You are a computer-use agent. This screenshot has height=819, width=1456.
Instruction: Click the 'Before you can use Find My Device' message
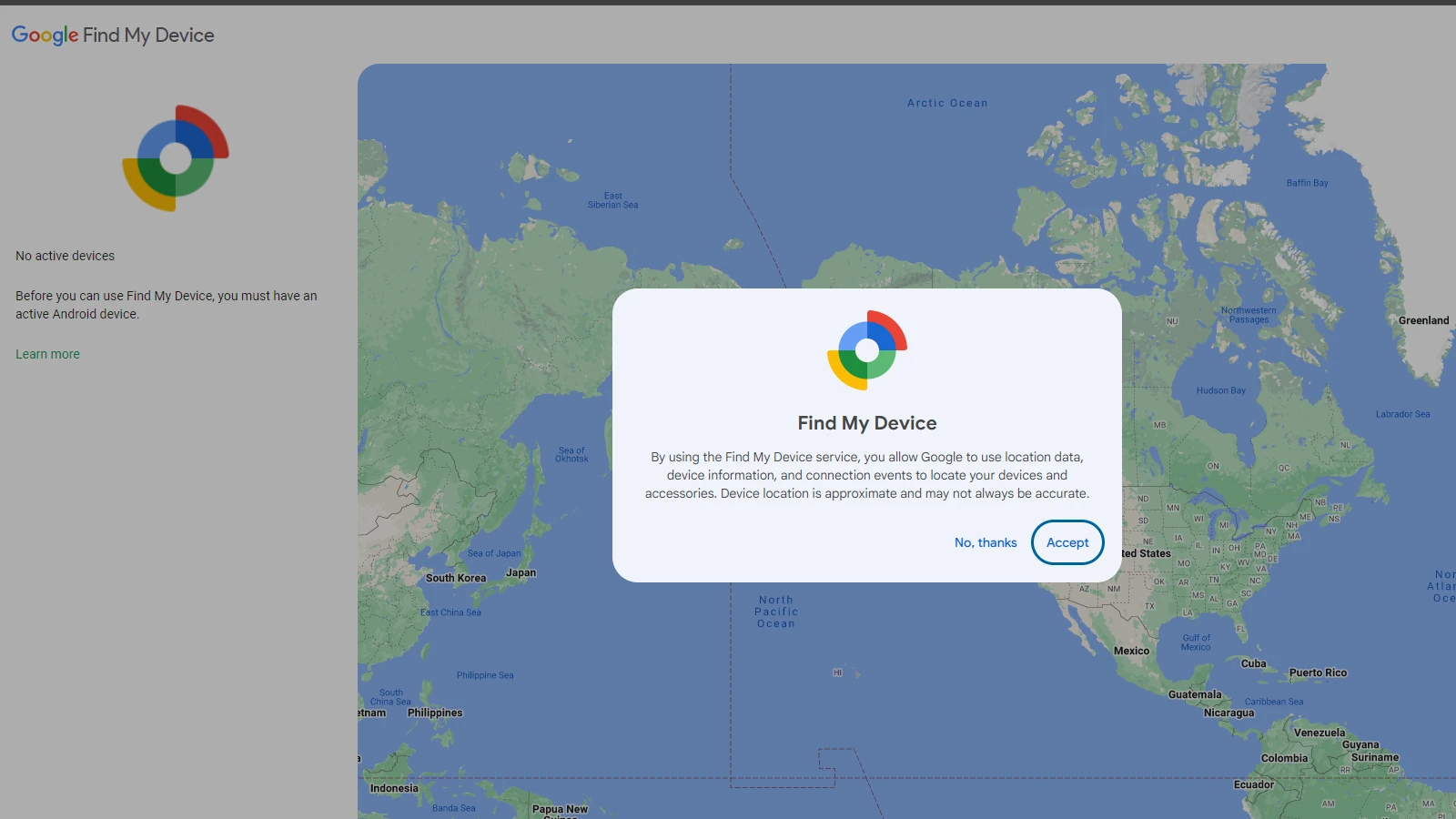tap(167, 305)
